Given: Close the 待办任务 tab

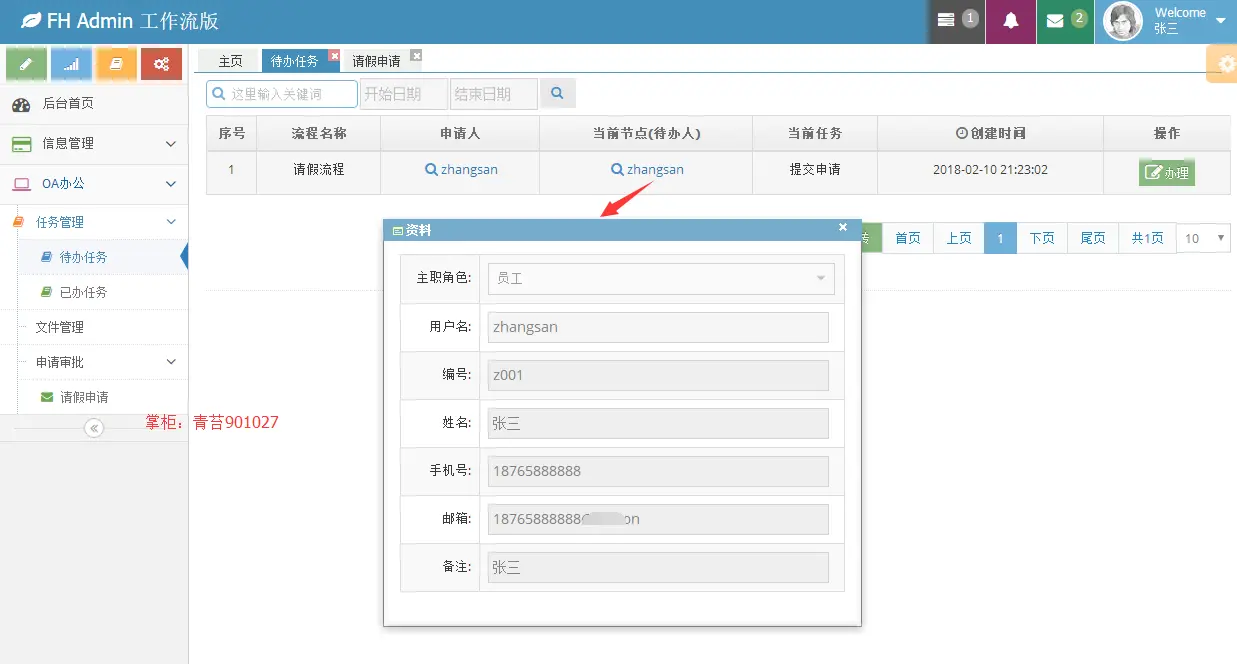Looking at the screenshot, I should [x=334, y=55].
